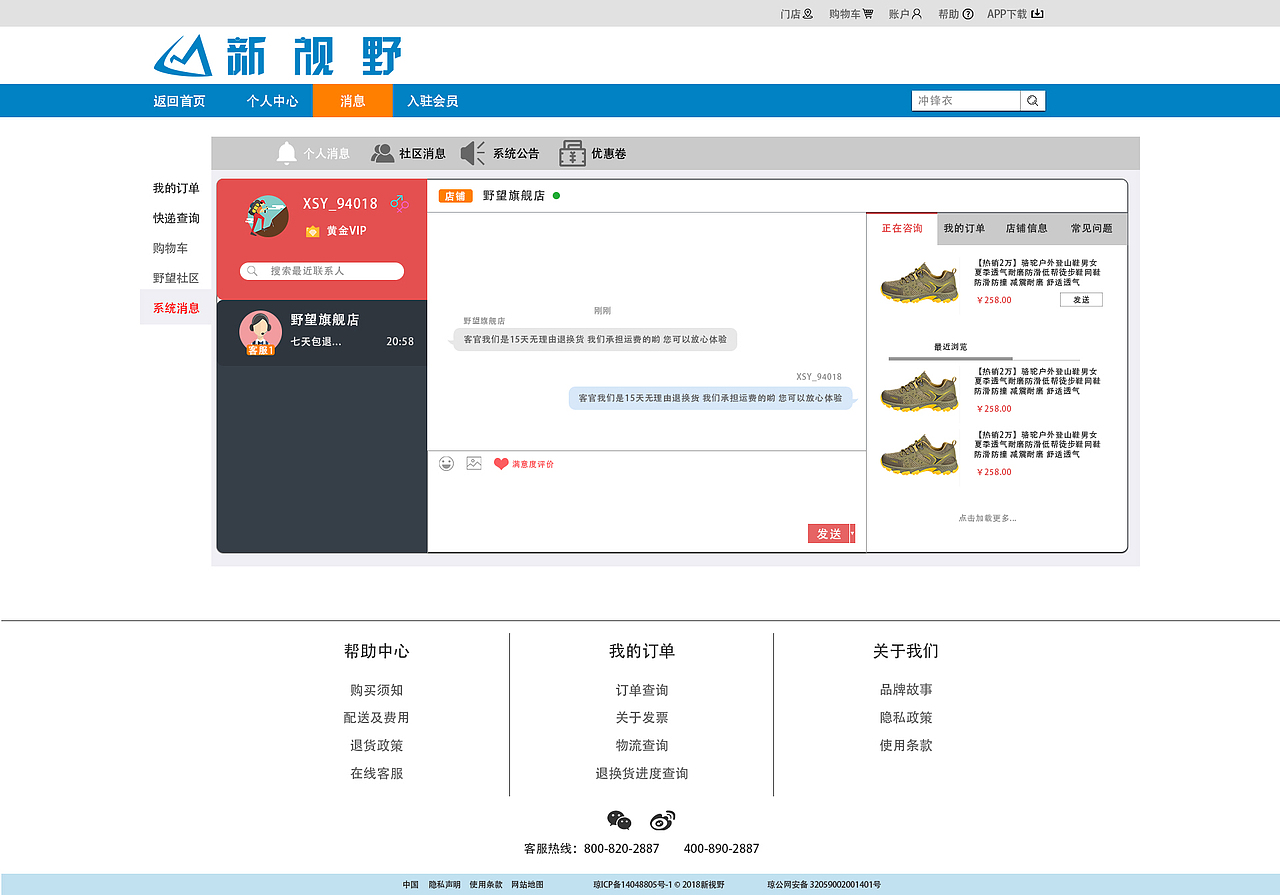The image size is (1280, 895).
Task: Open 野望社区 in left sidebar
Action: pos(176,278)
